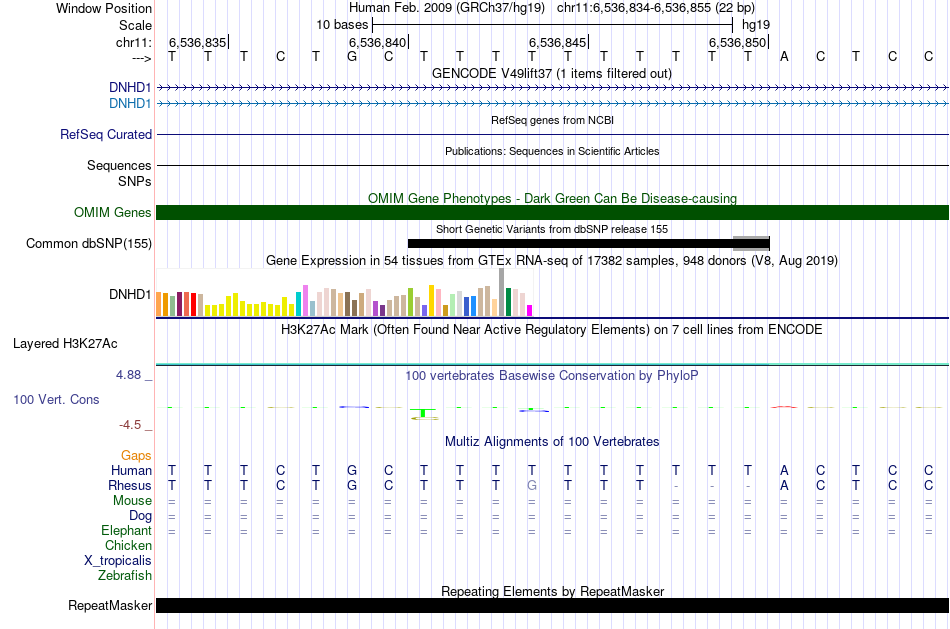The height and width of the screenshot is (629, 950).
Task: Click the Dog species label
Action: click(140, 516)
